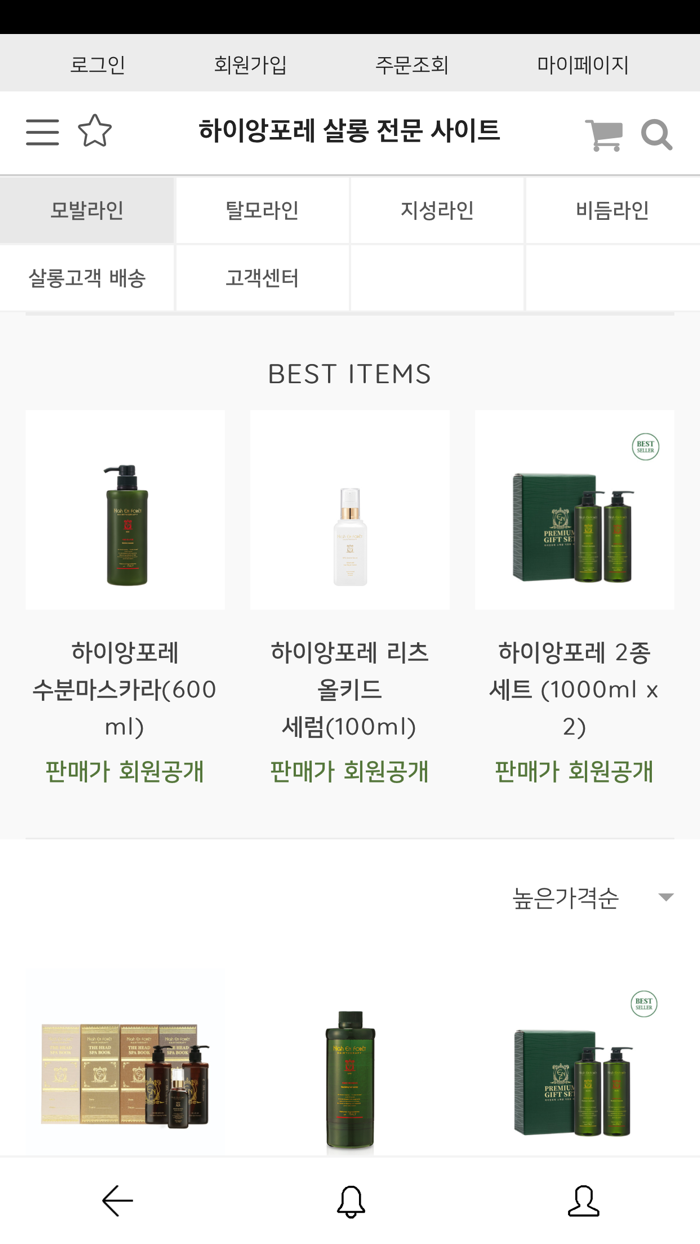Select the 지성라인 category tab
Screen dimensions: 700x1244
coord(437,209)
